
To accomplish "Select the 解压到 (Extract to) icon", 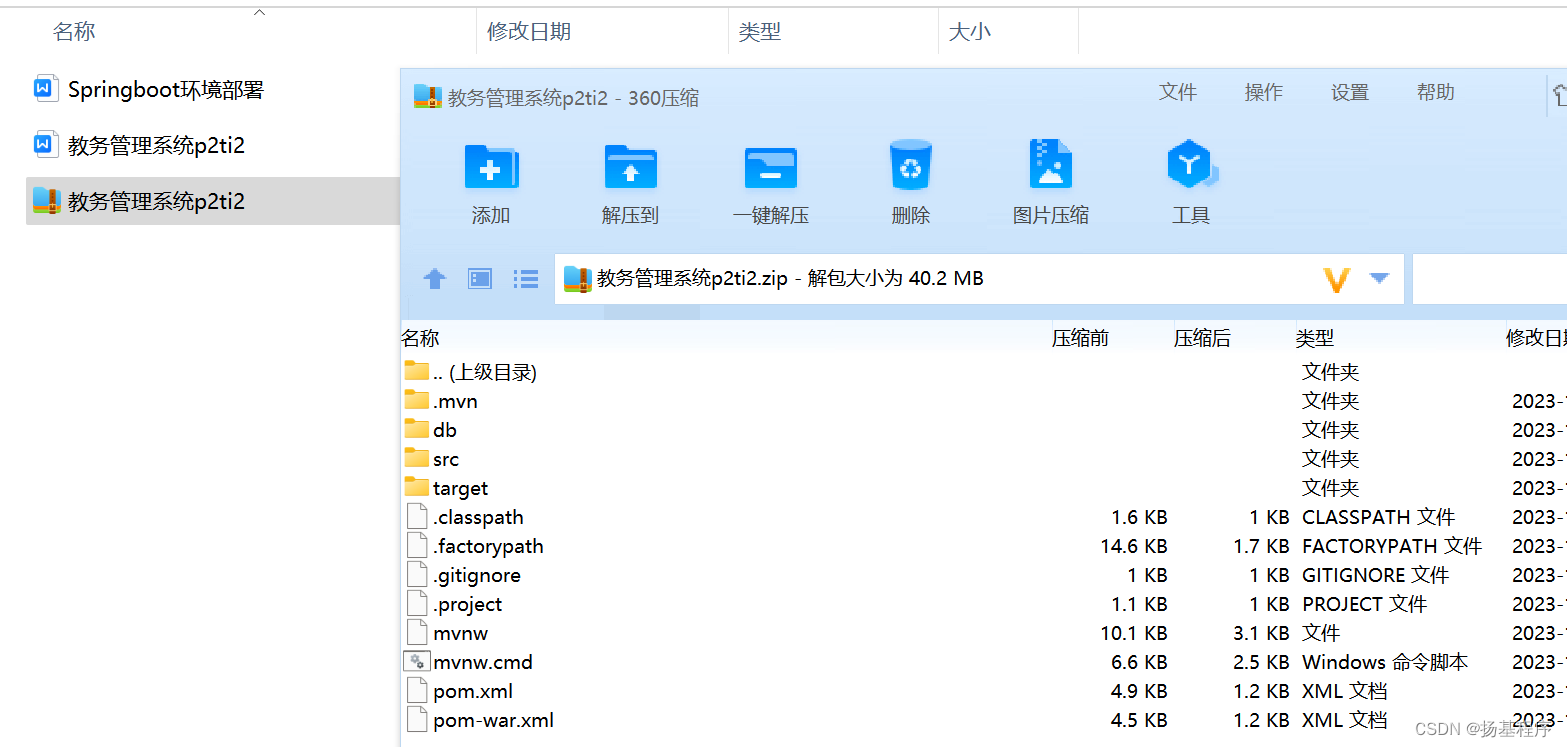I will 629,180.
